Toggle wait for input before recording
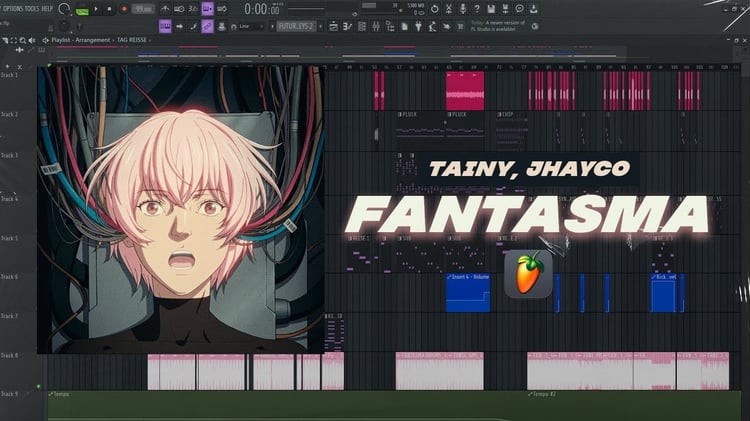 point(179,9)
